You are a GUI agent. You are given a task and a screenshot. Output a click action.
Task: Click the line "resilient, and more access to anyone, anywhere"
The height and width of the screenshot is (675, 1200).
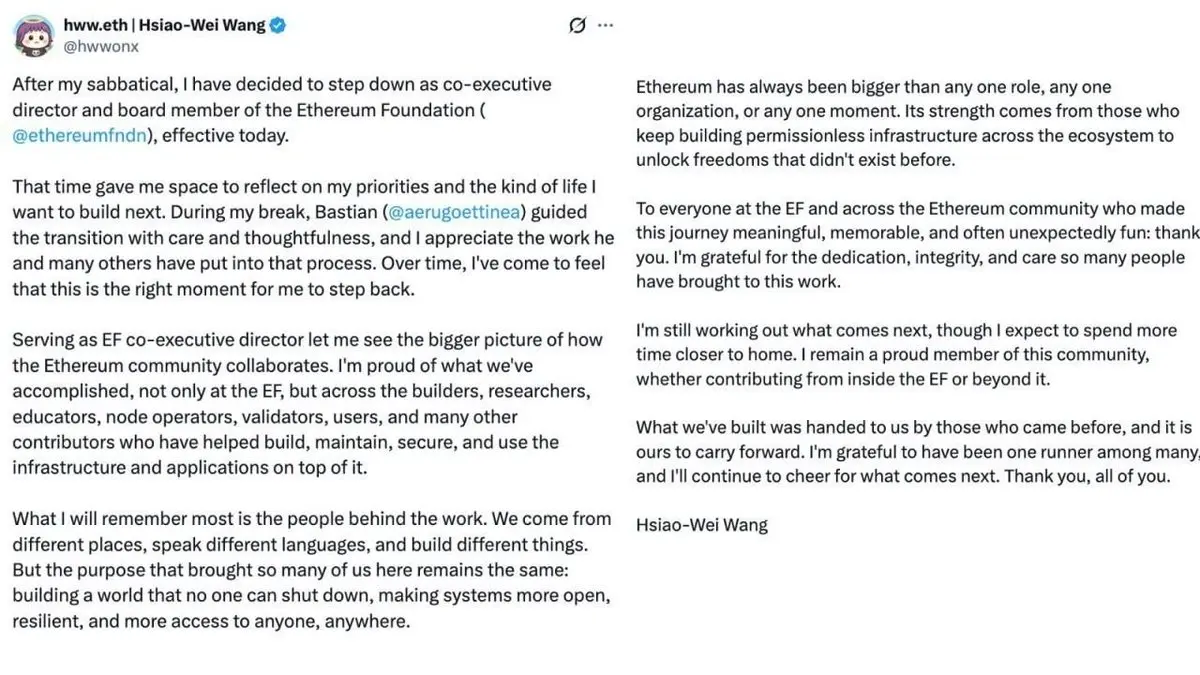(211, 621)
